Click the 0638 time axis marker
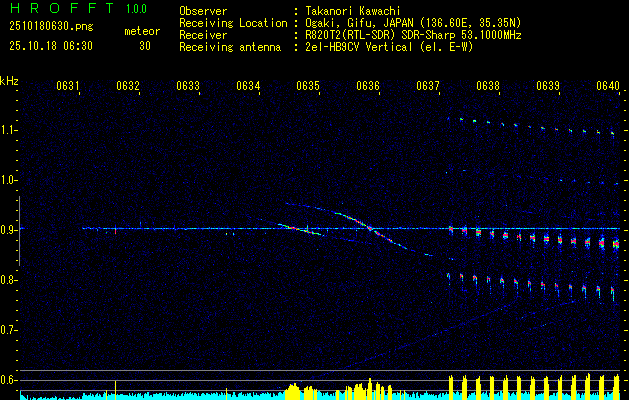 (x=488, y=86)
